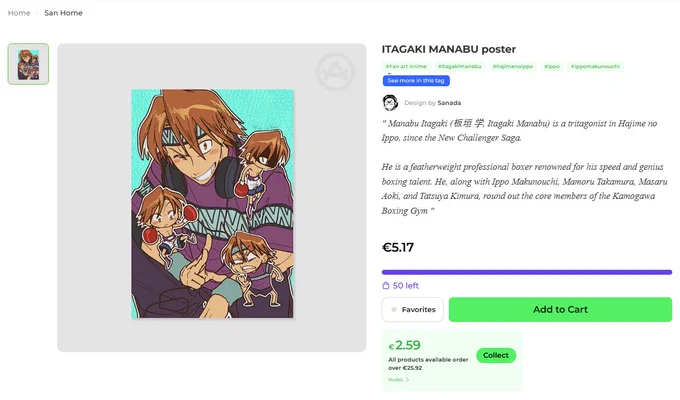Open the San Home breadcrumb
680x400 pixels.
tap(63, 13)
